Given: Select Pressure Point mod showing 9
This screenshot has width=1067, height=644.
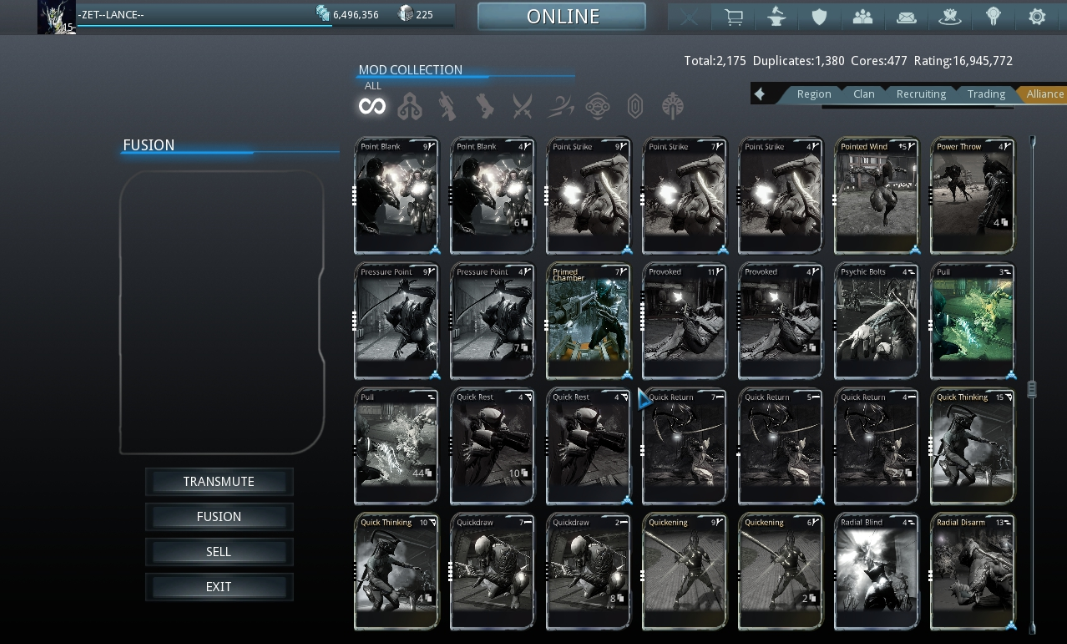Looking at the screenshot, I should pyautogui.click(x=397, y=321).
